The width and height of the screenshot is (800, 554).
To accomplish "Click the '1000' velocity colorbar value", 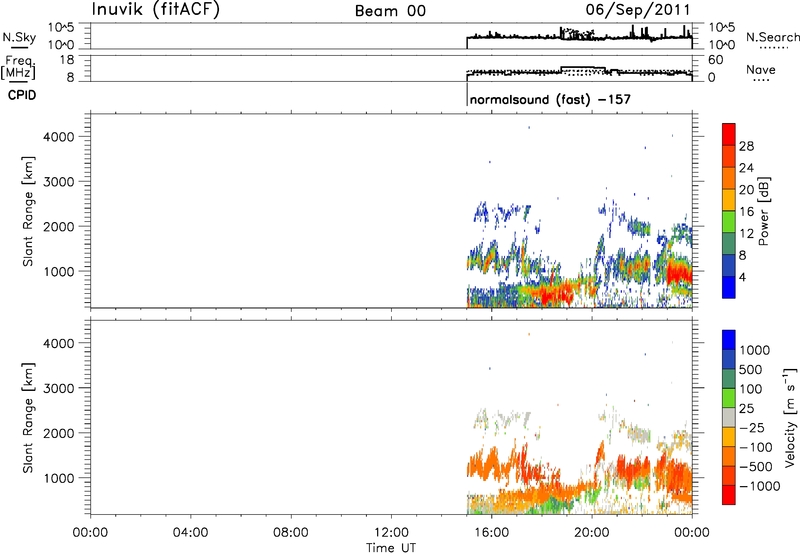I will (x=755, y=350).
